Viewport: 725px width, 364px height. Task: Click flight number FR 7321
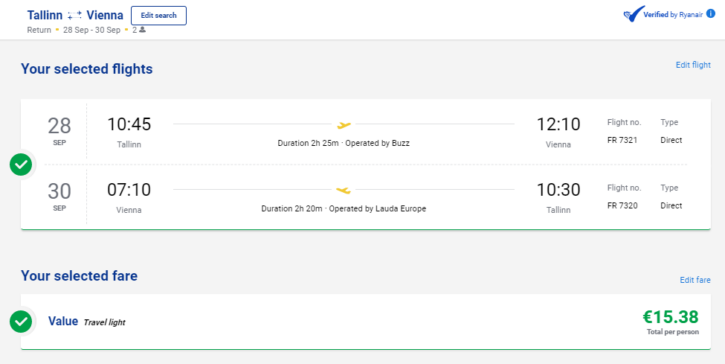[622, 140]
